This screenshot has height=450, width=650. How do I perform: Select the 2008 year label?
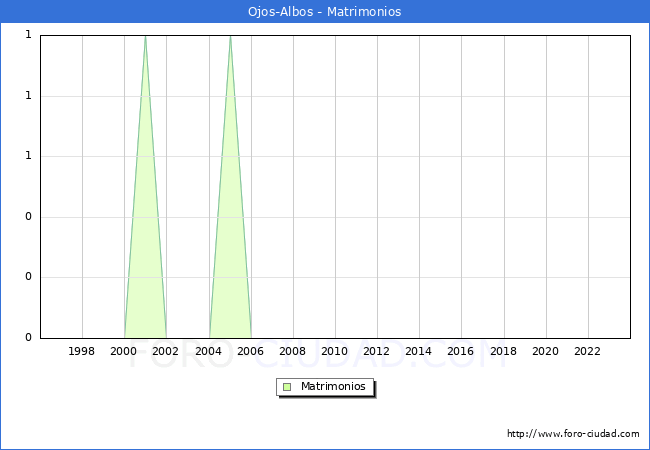[293, 351]
